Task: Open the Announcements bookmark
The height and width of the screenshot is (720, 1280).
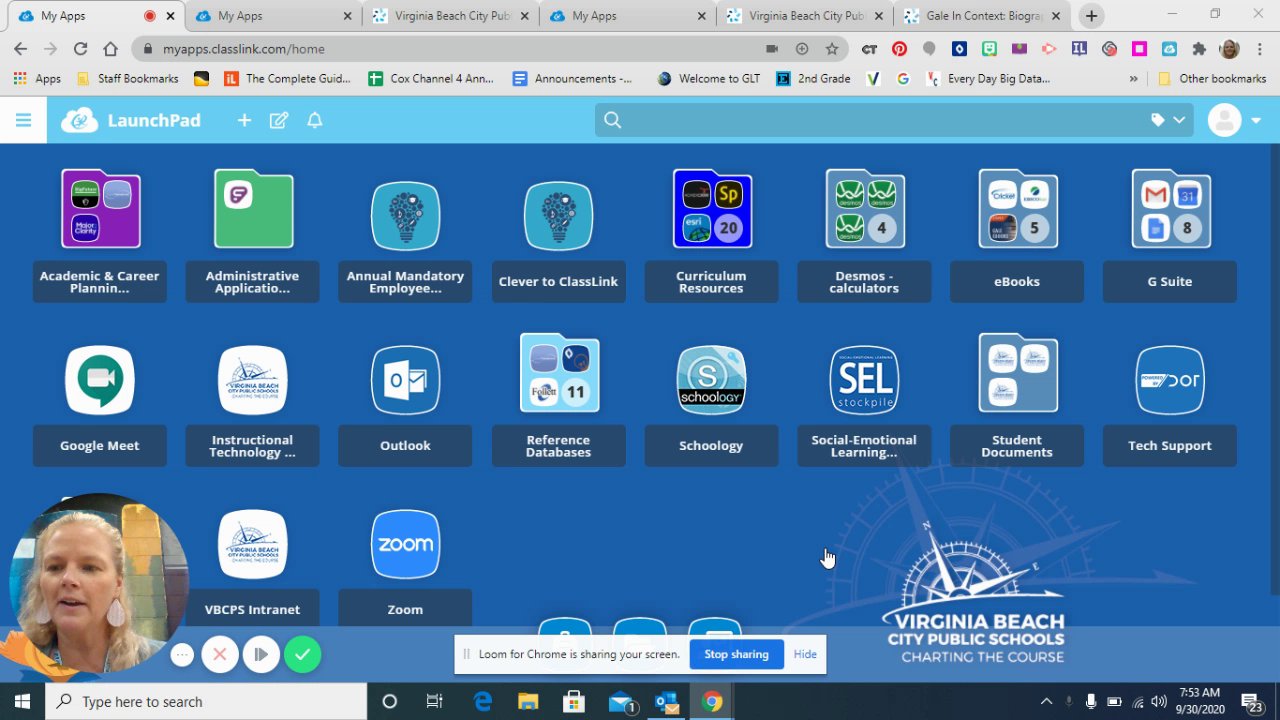Action: click(x=572, y=79)
